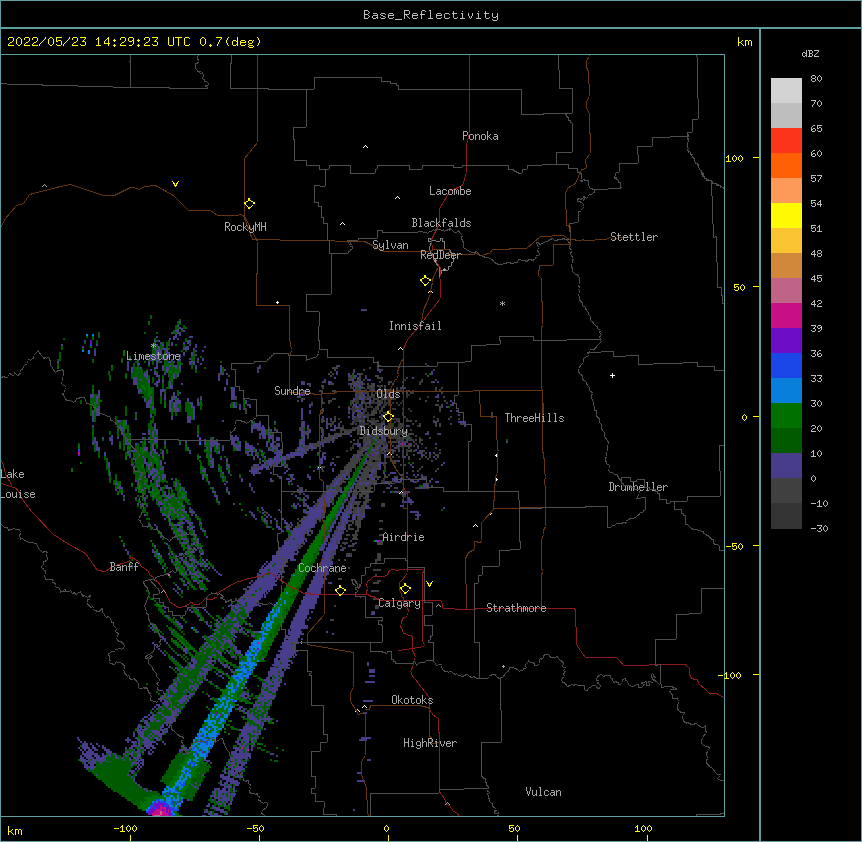Screen dimensions: 862x842
Task: Click the white caret marker below Ponoka
Action: [365, 147]
